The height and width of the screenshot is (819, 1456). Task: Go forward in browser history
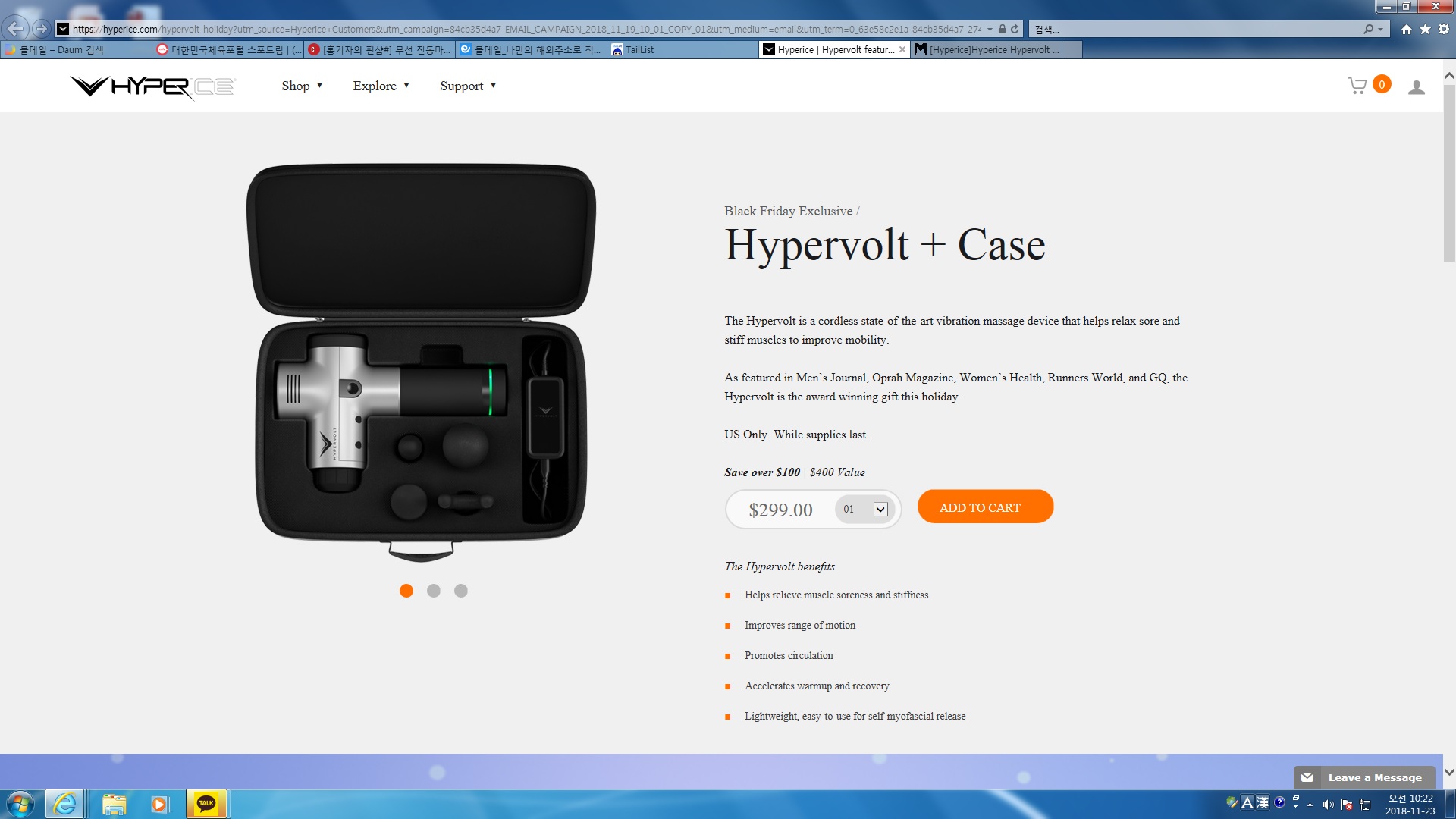pos(42,29)
